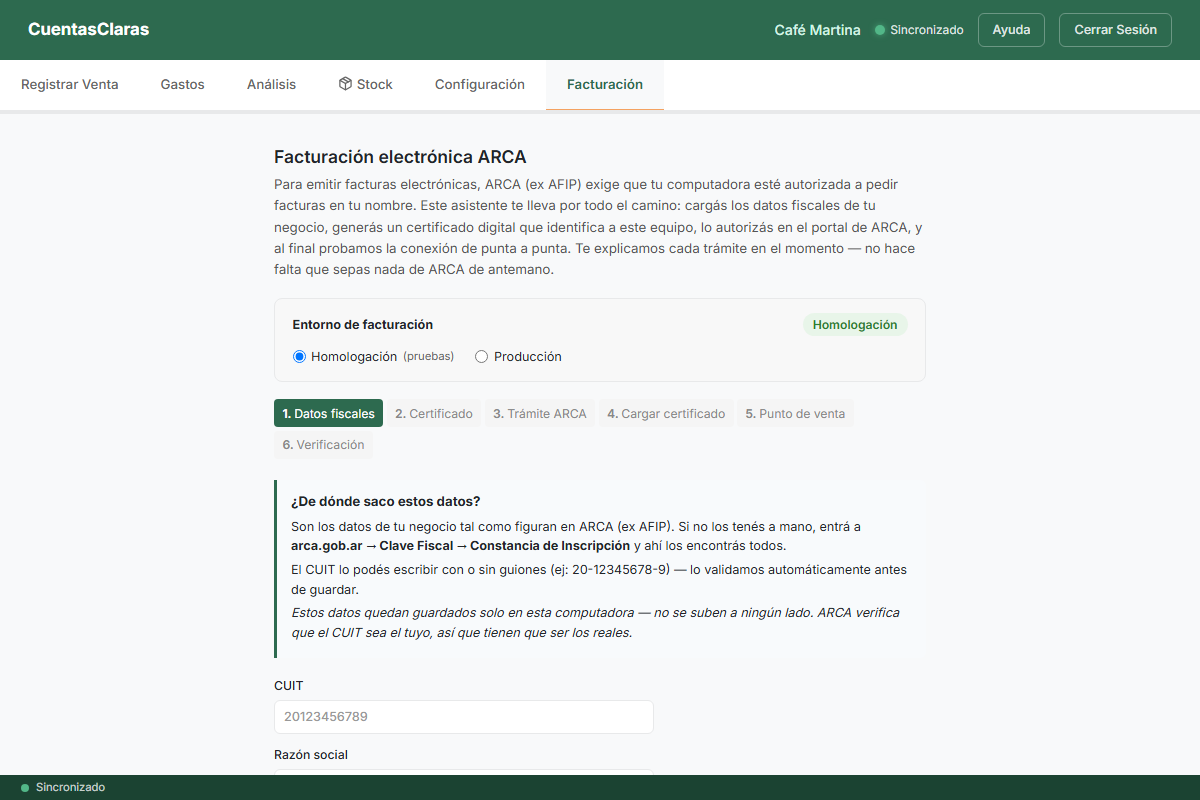Click the 'Facturación electrónica ARCA' heading
Screen dimensions: 1200x800
400,157
